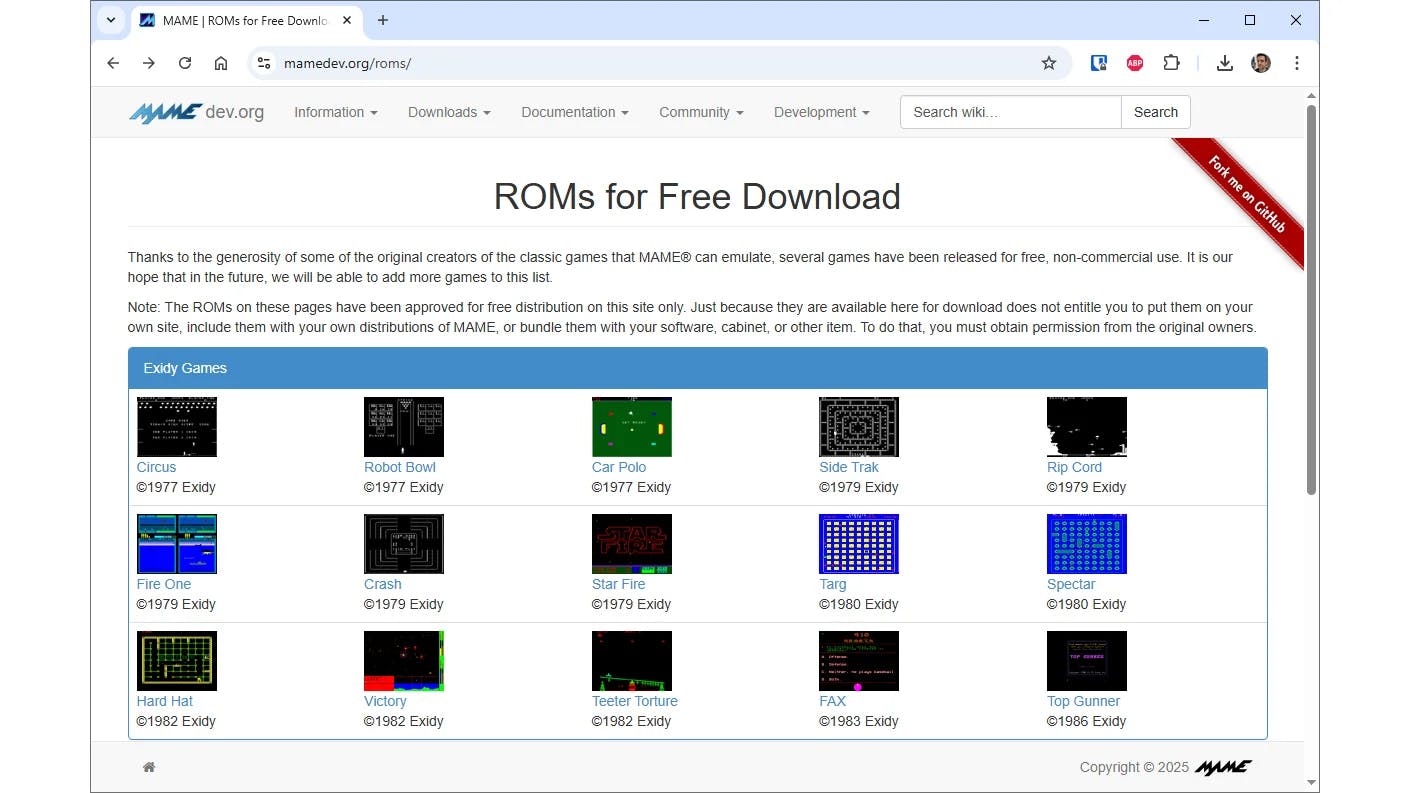Open the blue shield extension
Image resolution: width=1410 pixels, height=793 pixels.
click(x=1099, y=63)
